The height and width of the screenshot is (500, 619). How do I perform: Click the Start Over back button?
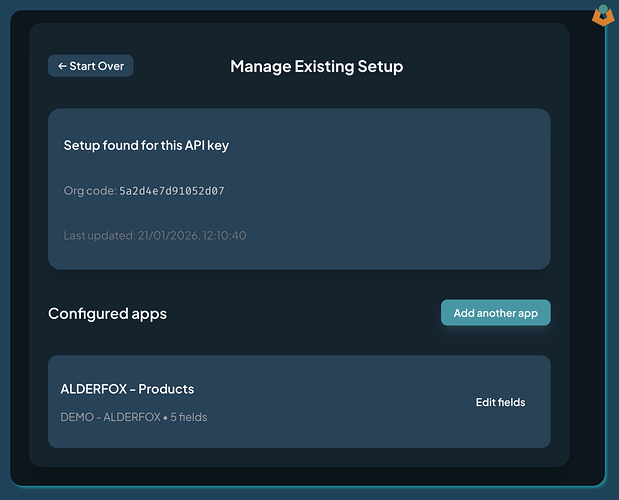pos(90,66)
